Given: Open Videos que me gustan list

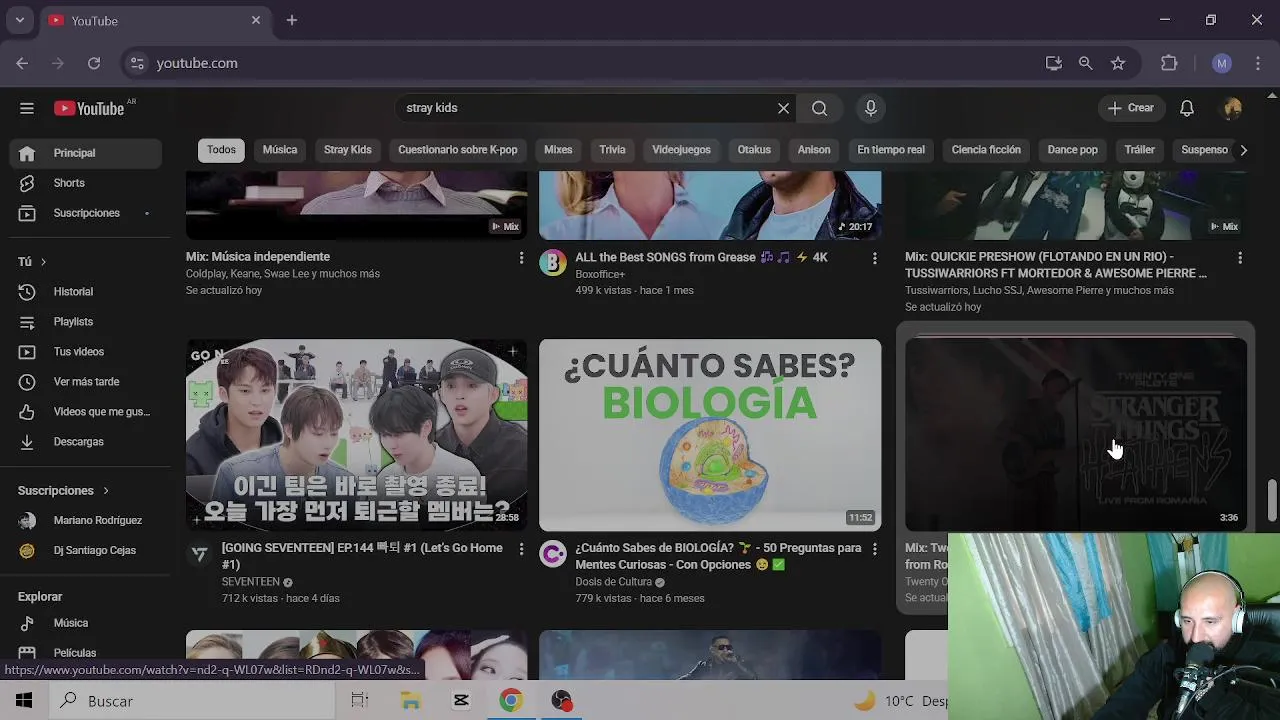Looking at the screenshot, I should (85, 412).
